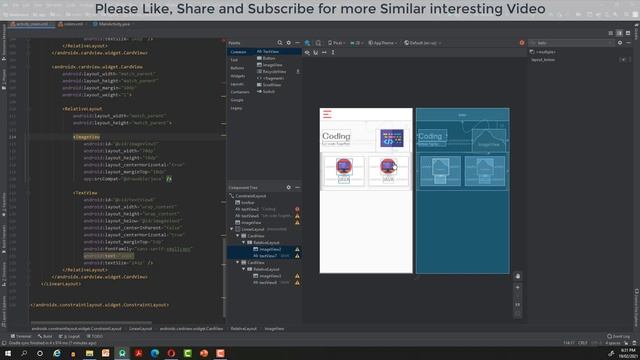Switch to Code-only view icon

611,33
